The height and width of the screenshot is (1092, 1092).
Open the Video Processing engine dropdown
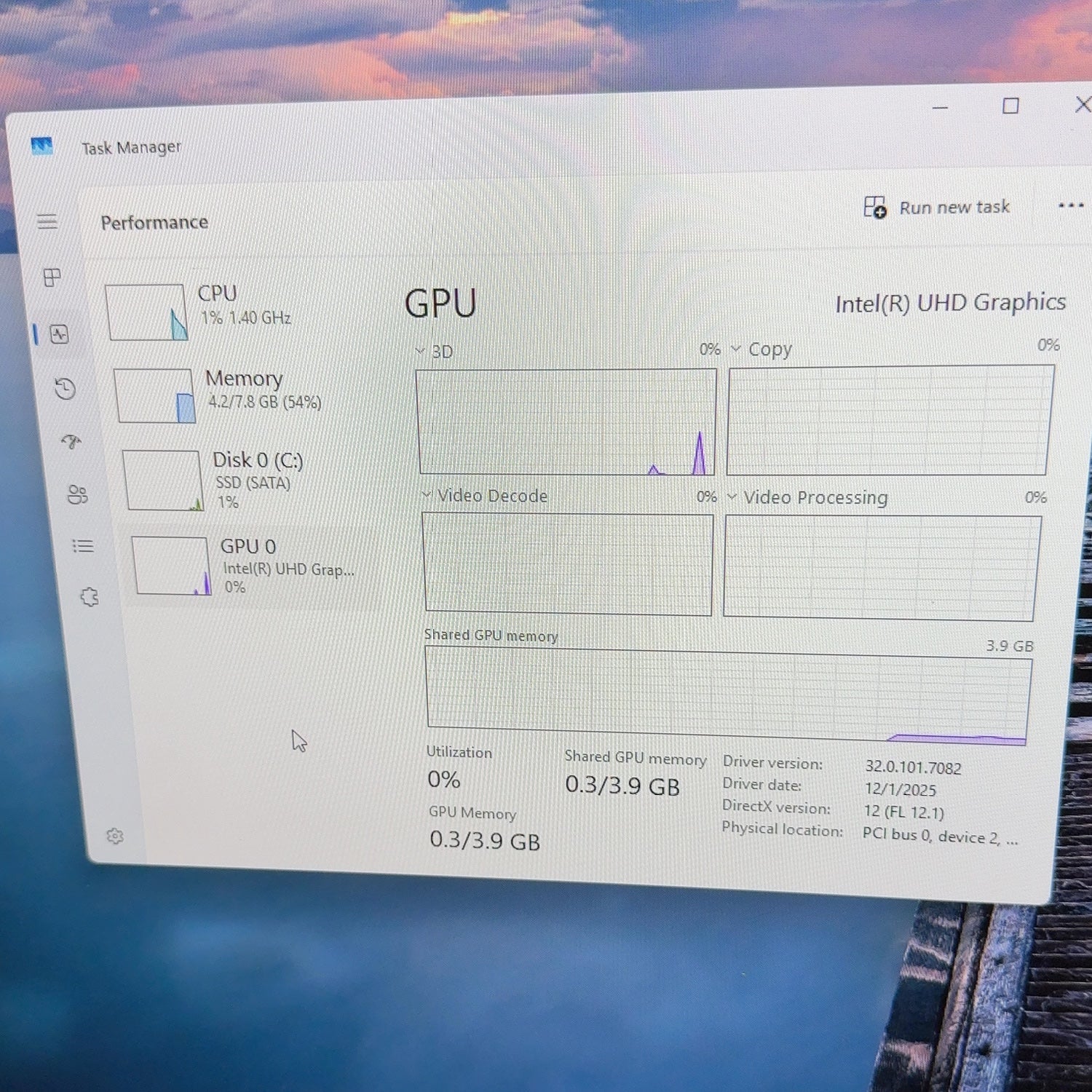point(732,496)
